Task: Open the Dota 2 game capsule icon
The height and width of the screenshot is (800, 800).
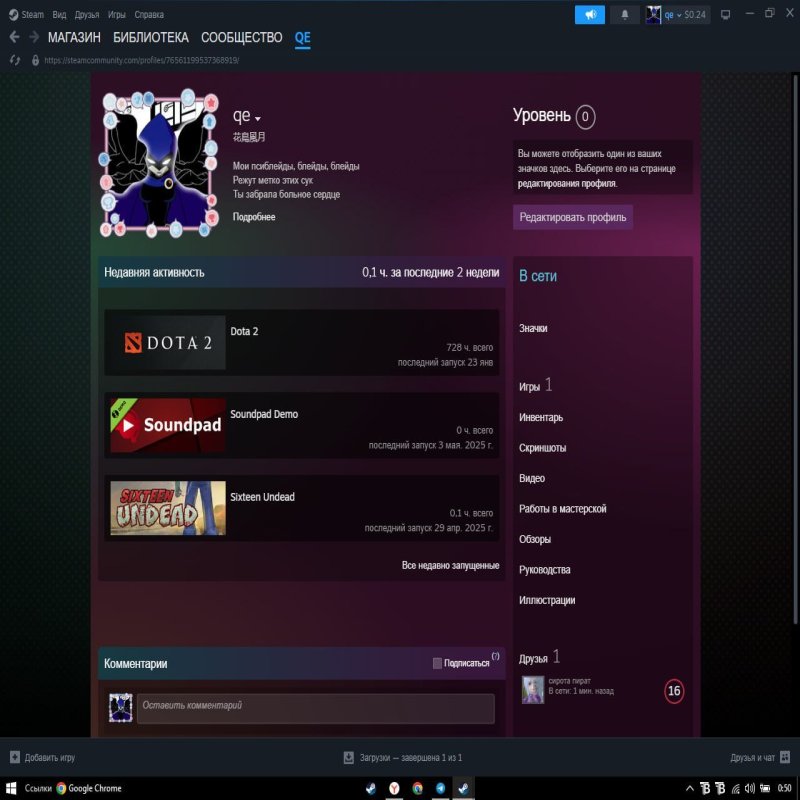Action: pyautogui.click(x=167, y=341)
